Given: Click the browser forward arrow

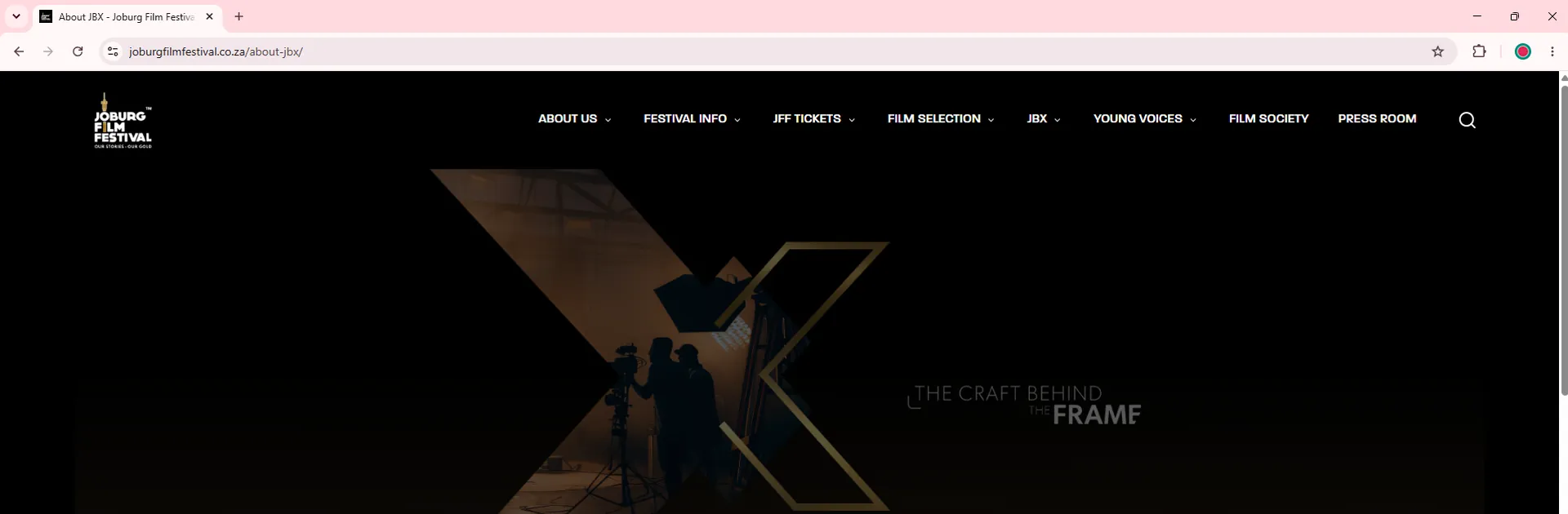Looking at the screenshot, I should tap(48, 51).
